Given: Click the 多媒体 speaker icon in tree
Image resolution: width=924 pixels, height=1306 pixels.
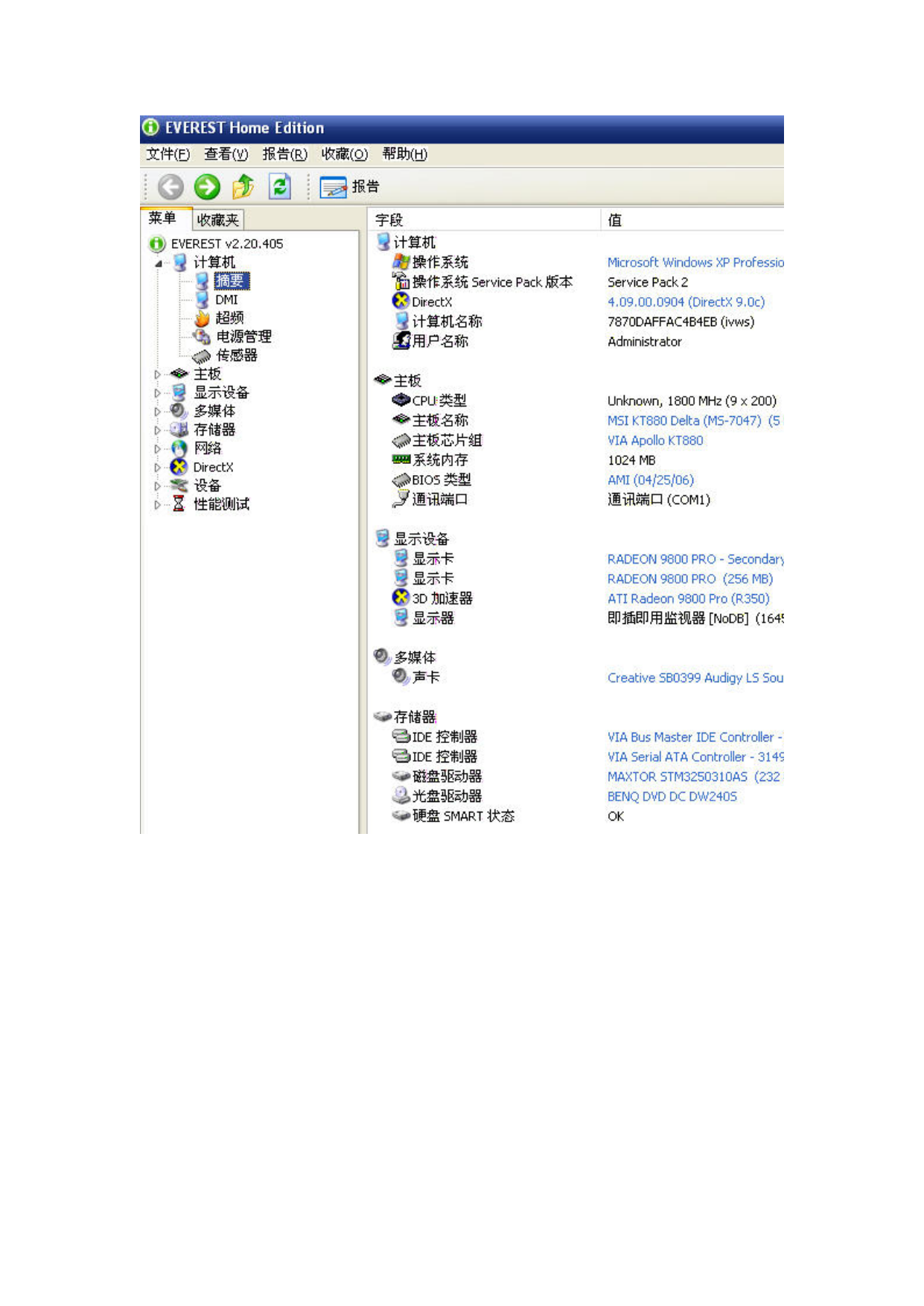Looking at the screenshot, I should click(179, 411).
